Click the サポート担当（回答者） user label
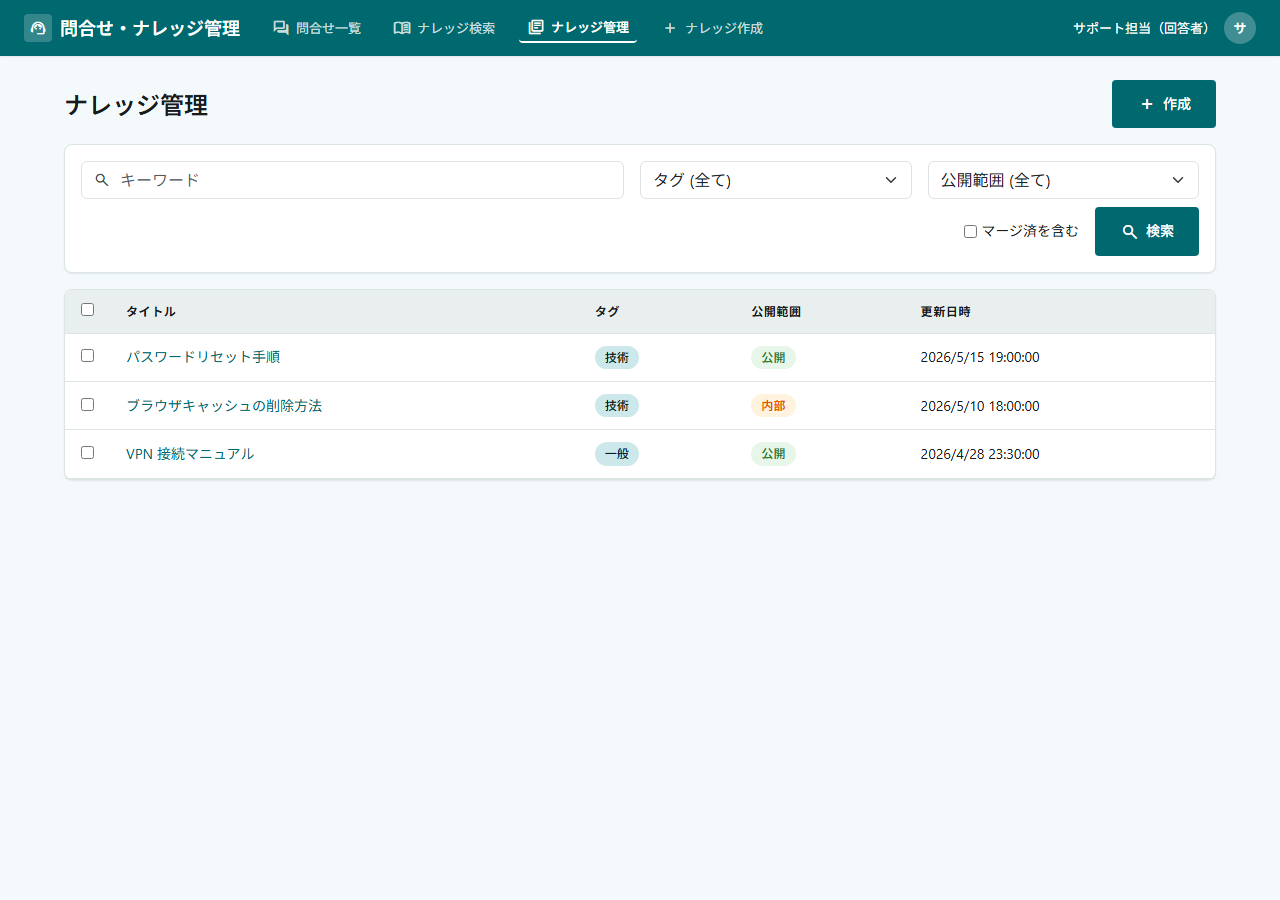The width and height of the screenshot is (1280, 900). tap(1142, 28)
